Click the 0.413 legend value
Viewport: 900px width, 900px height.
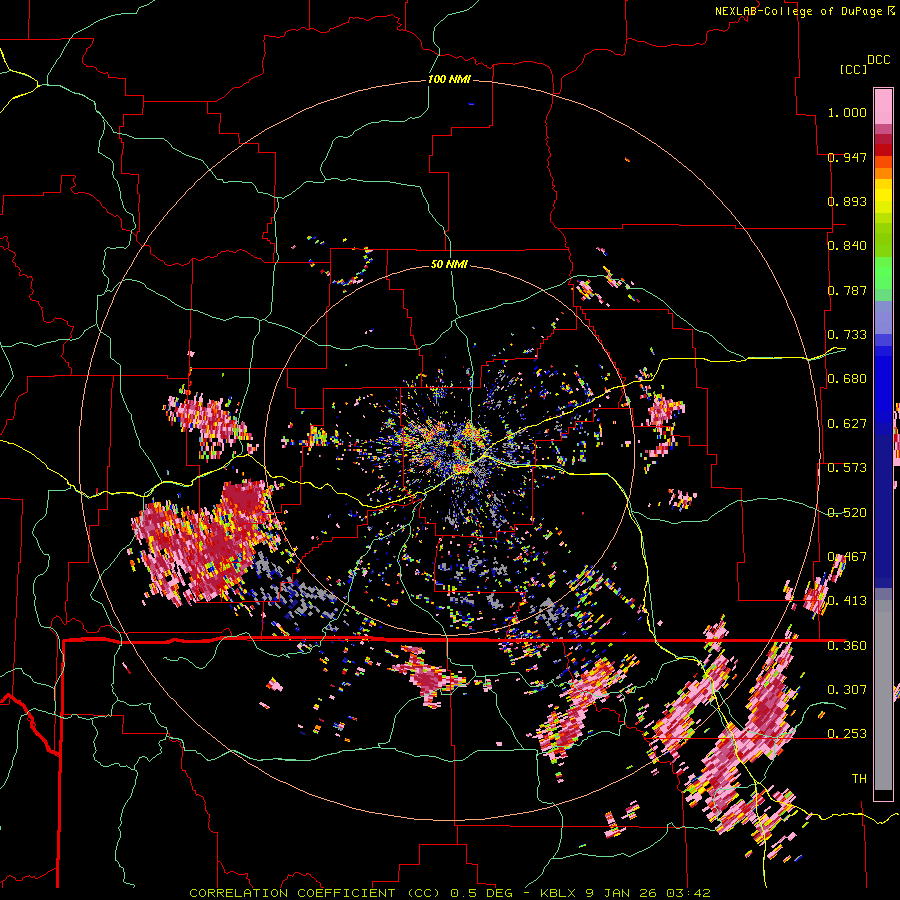point(847,601)
